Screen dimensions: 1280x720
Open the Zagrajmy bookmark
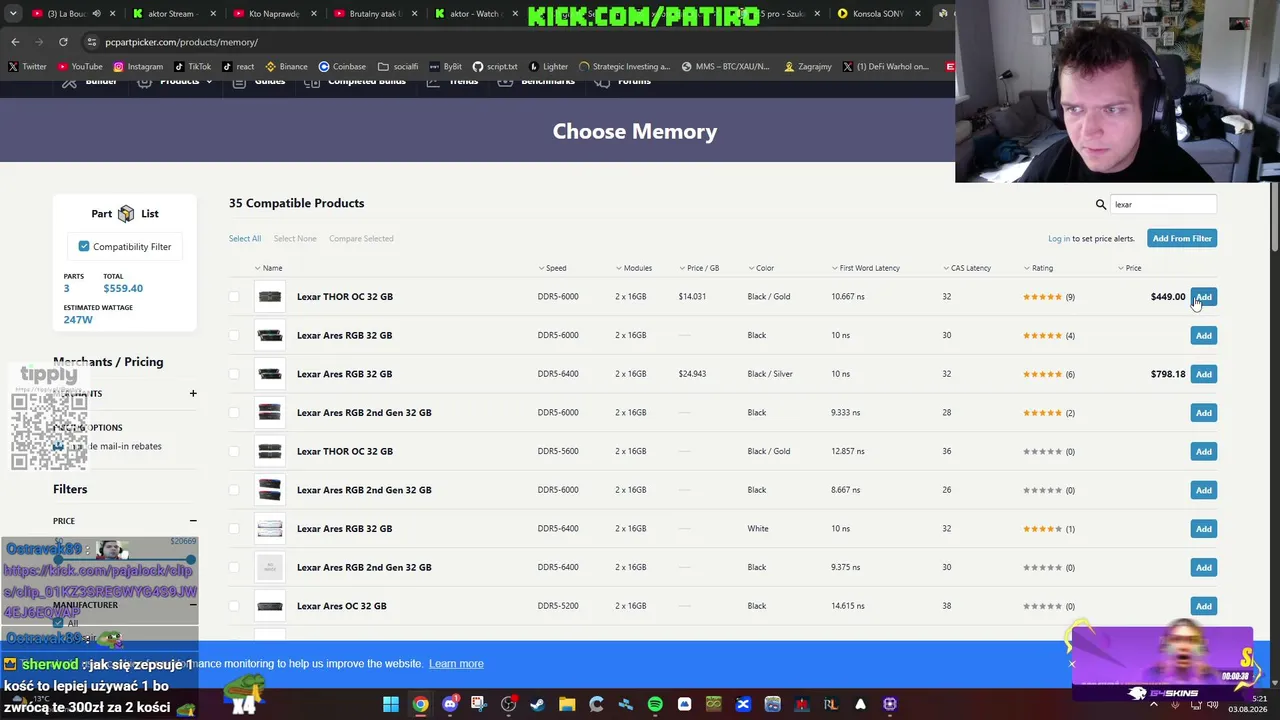[808, 67]
